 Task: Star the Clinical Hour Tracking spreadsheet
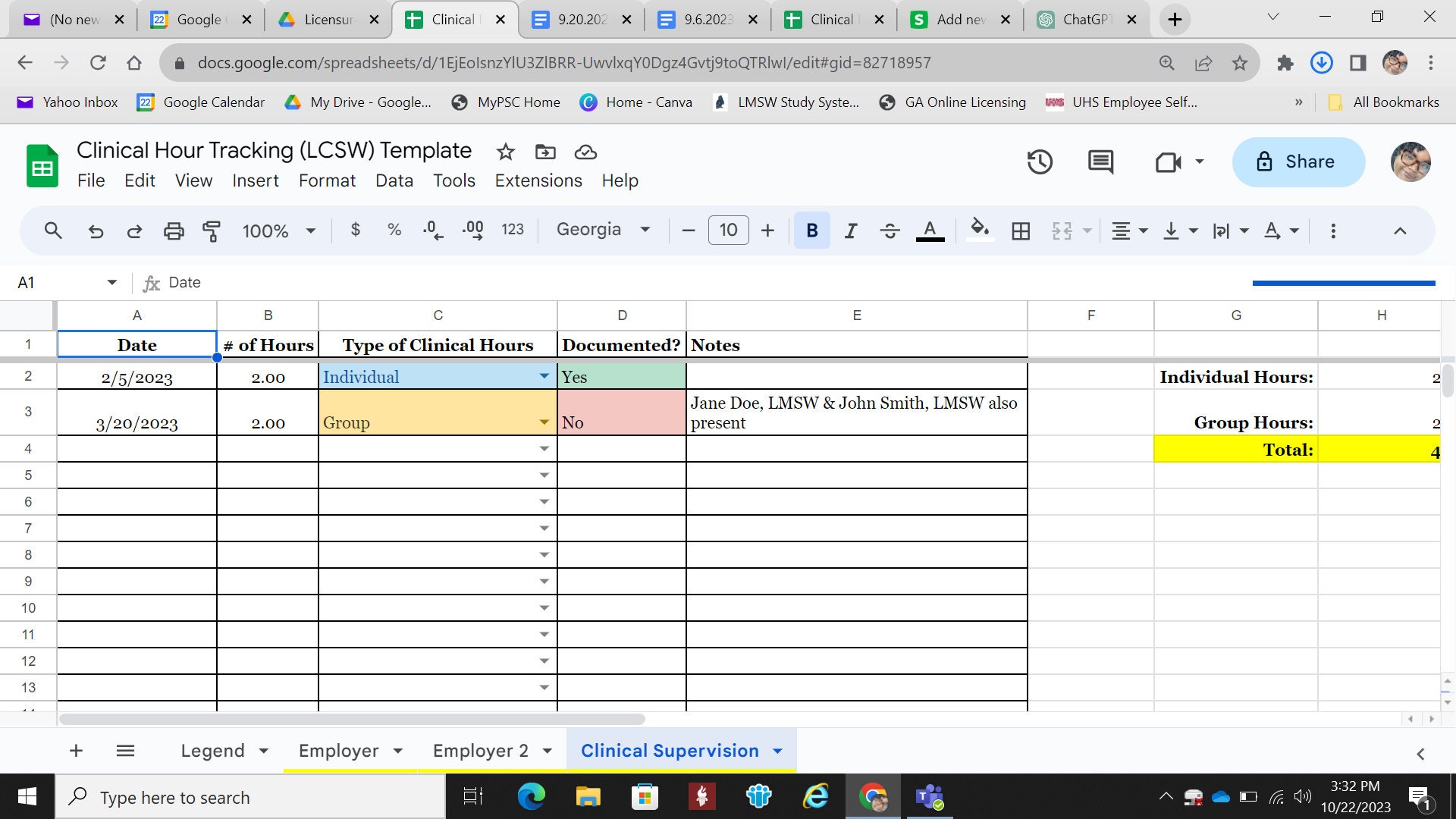[505, 152]
